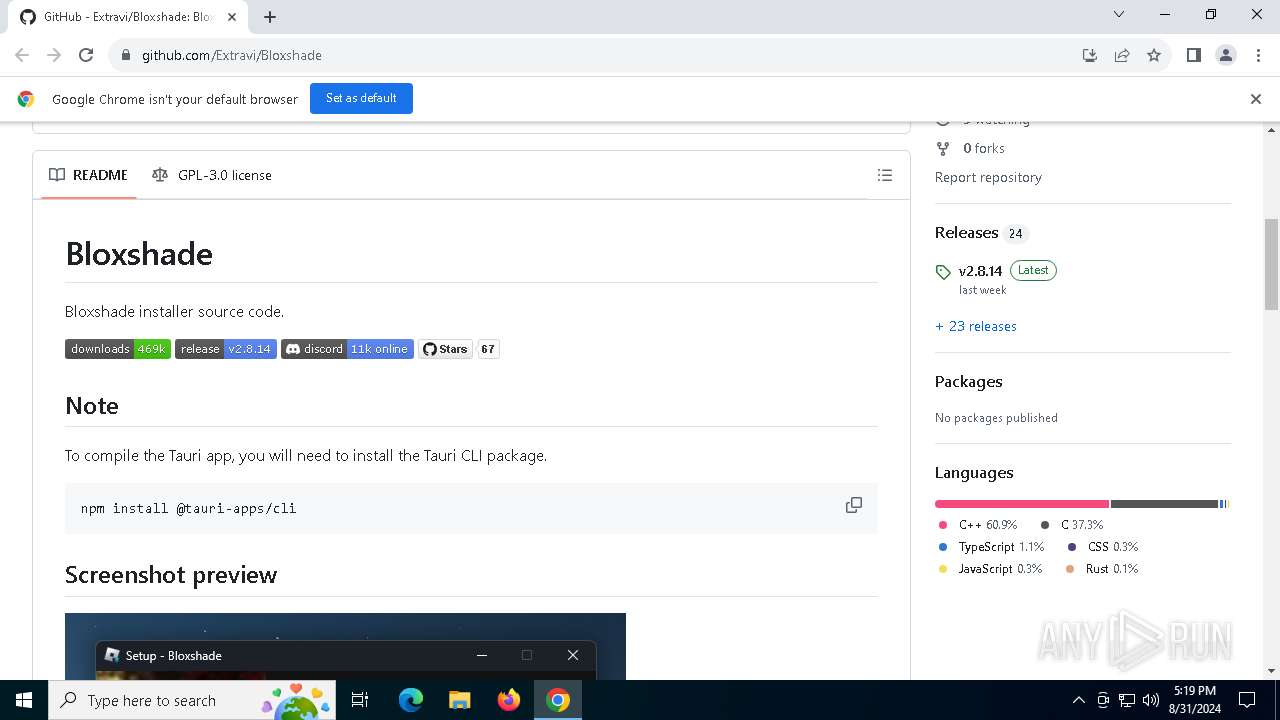
Task: Open a new browser tab
Action: click(x=270, y=17)
